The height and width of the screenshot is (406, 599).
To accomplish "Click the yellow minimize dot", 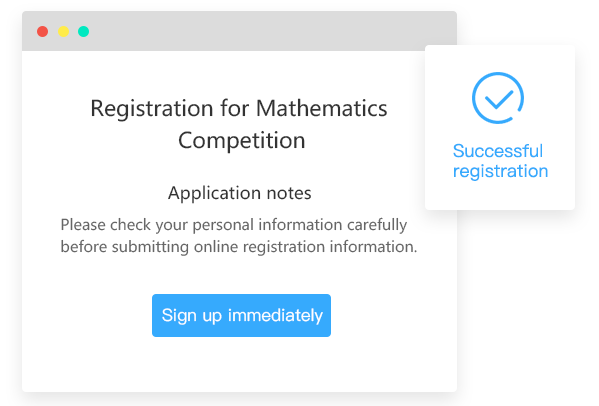I will [63, 31].
